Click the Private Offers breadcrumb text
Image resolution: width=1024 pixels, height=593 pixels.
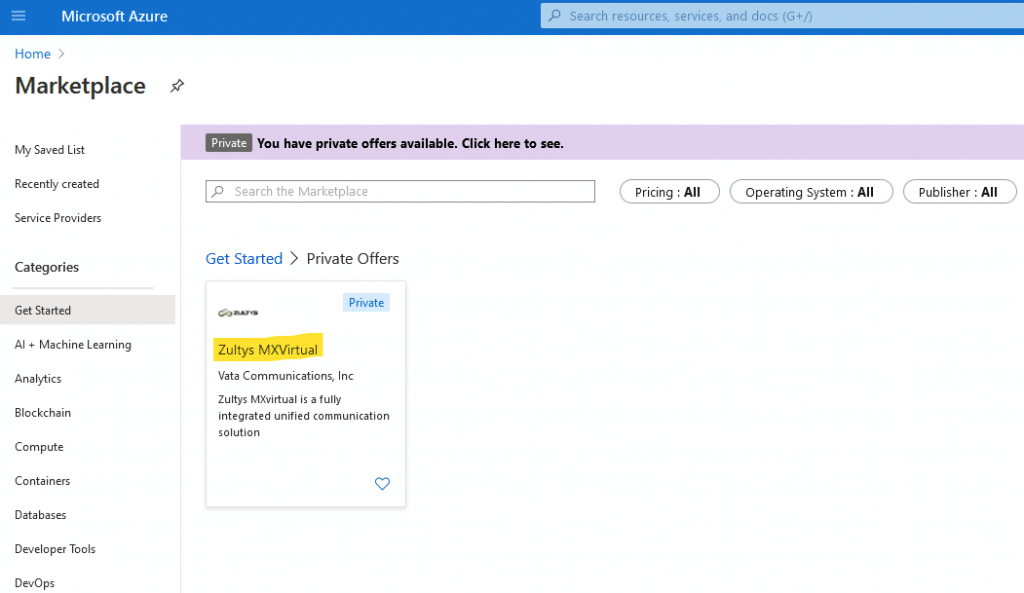(353, 259)
